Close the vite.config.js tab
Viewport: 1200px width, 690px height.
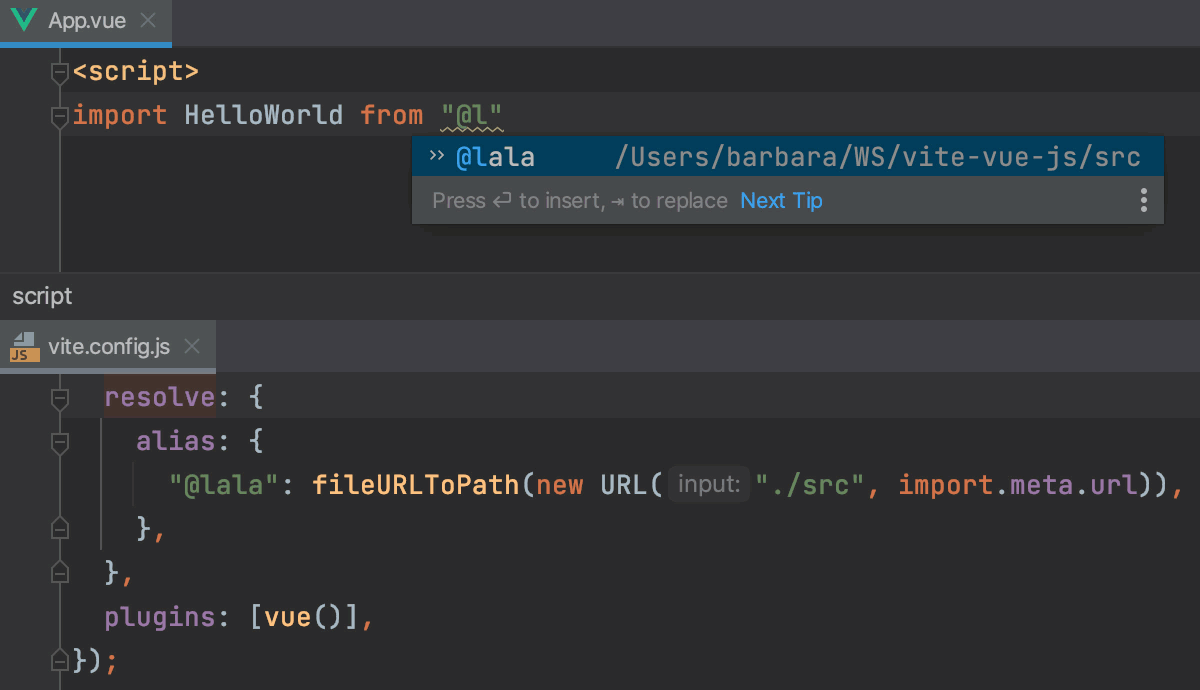pyautogui.click(x=192, y=346)
